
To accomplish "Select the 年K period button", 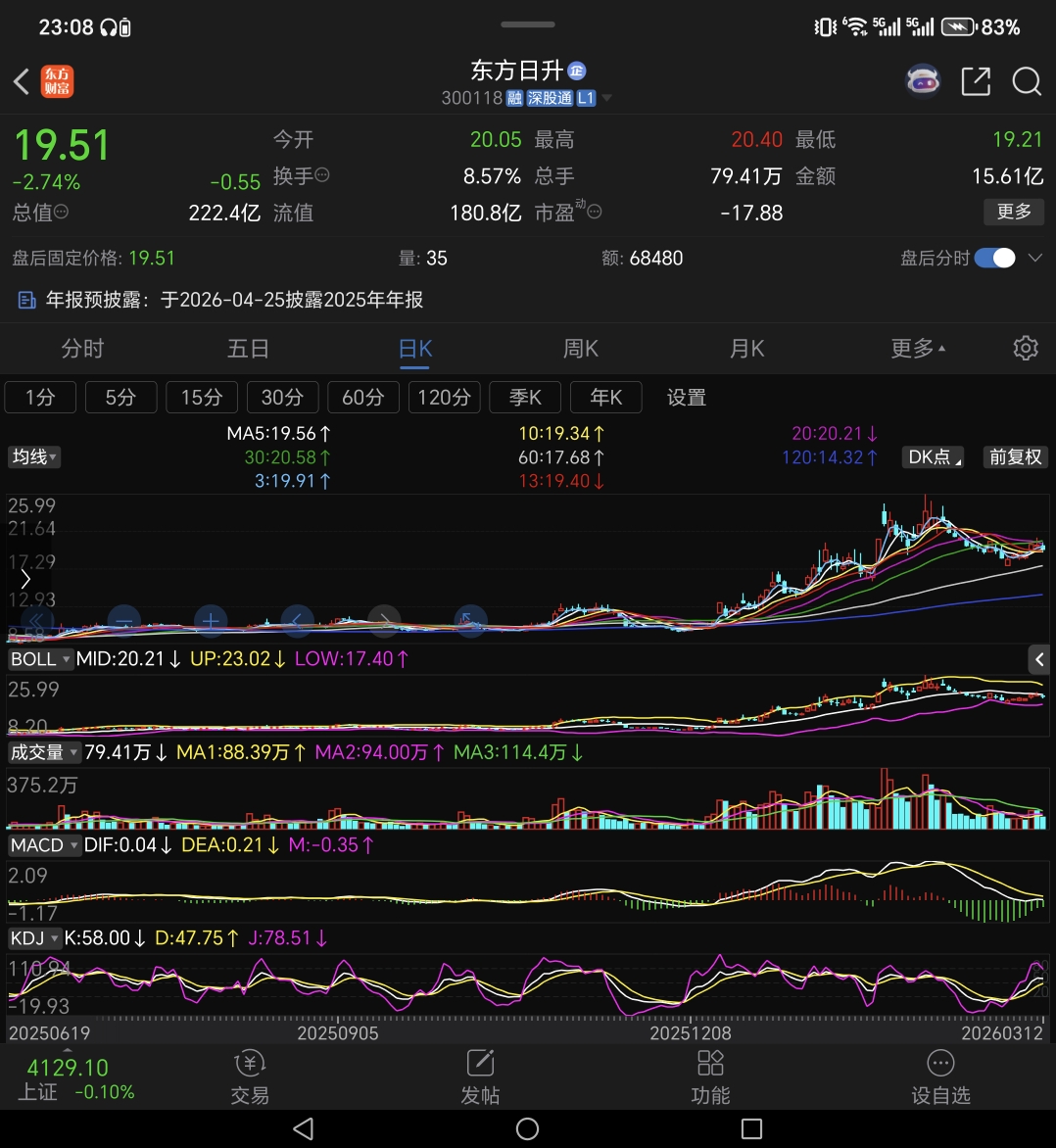I will coord(605,397).
